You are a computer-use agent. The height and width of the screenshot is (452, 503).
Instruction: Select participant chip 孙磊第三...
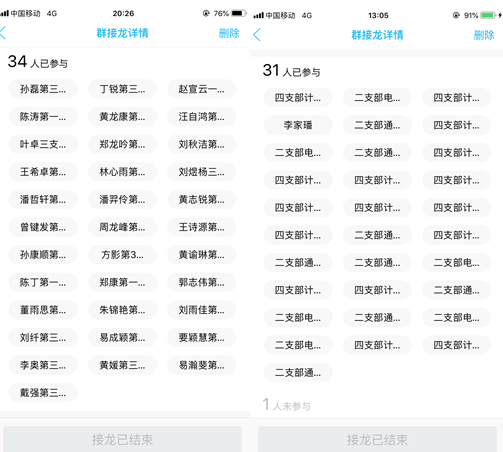(43, 89)
